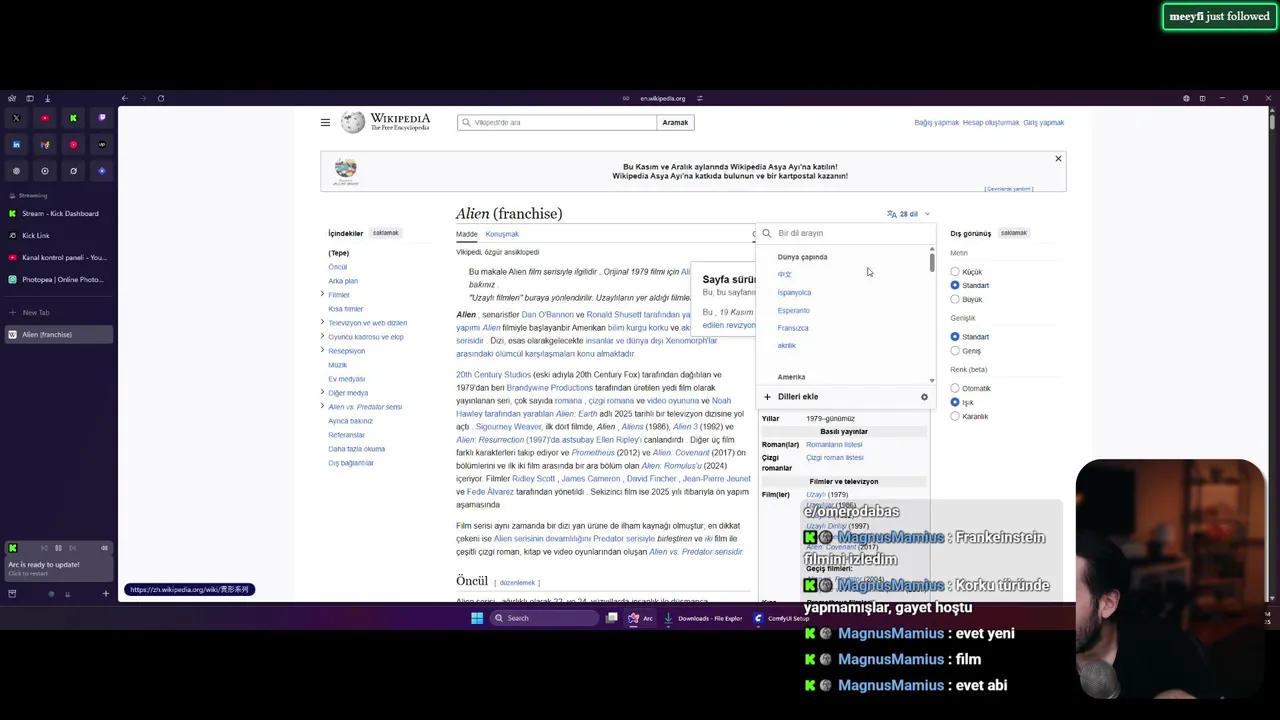1280x720 pixels.
Task: Expand Oyuncu kadrosu ve ekip section
Action: pyautogui.click(x=322, y=336)
